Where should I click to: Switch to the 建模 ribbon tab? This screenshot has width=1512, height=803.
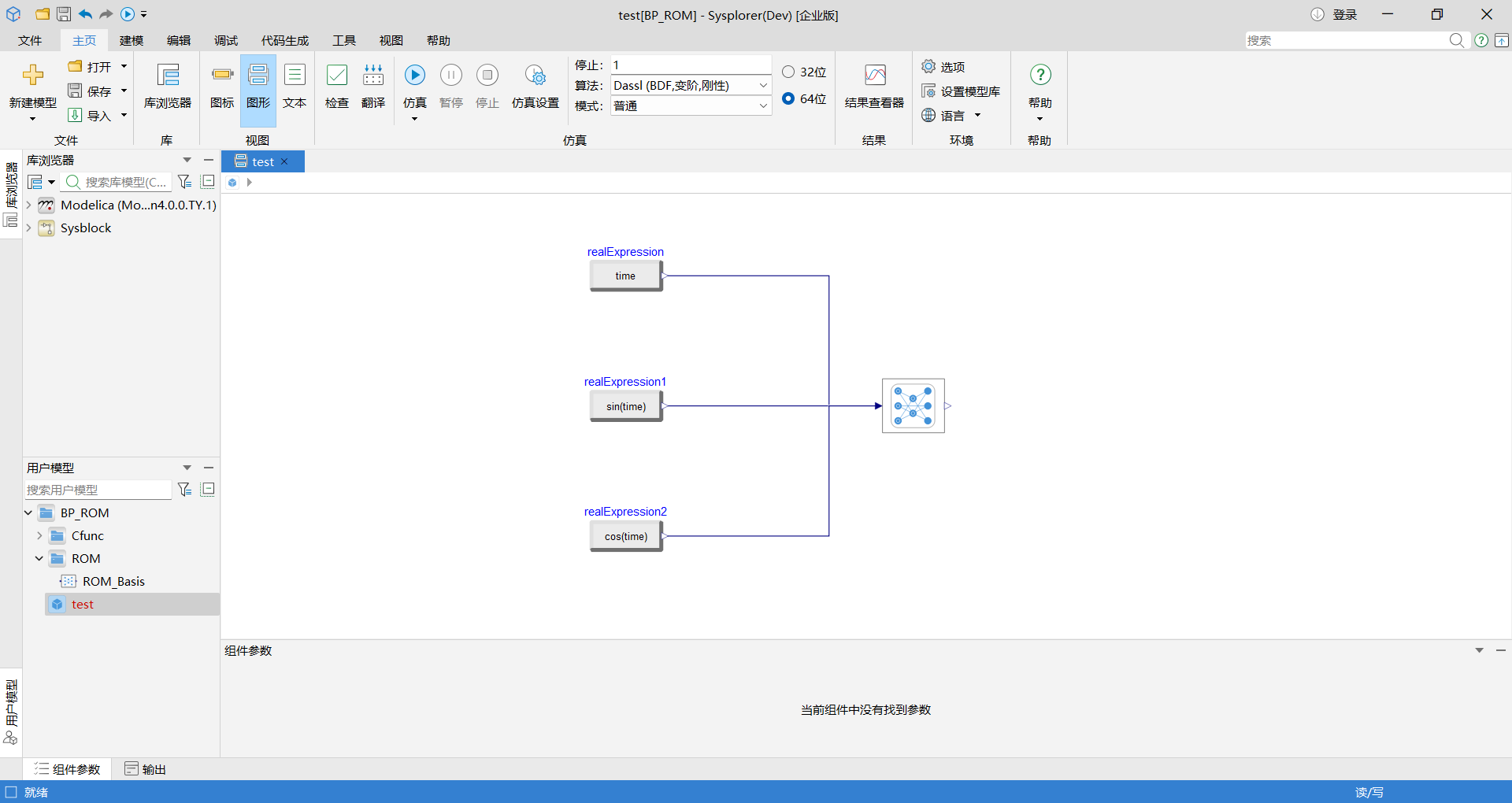pos(132,40)
